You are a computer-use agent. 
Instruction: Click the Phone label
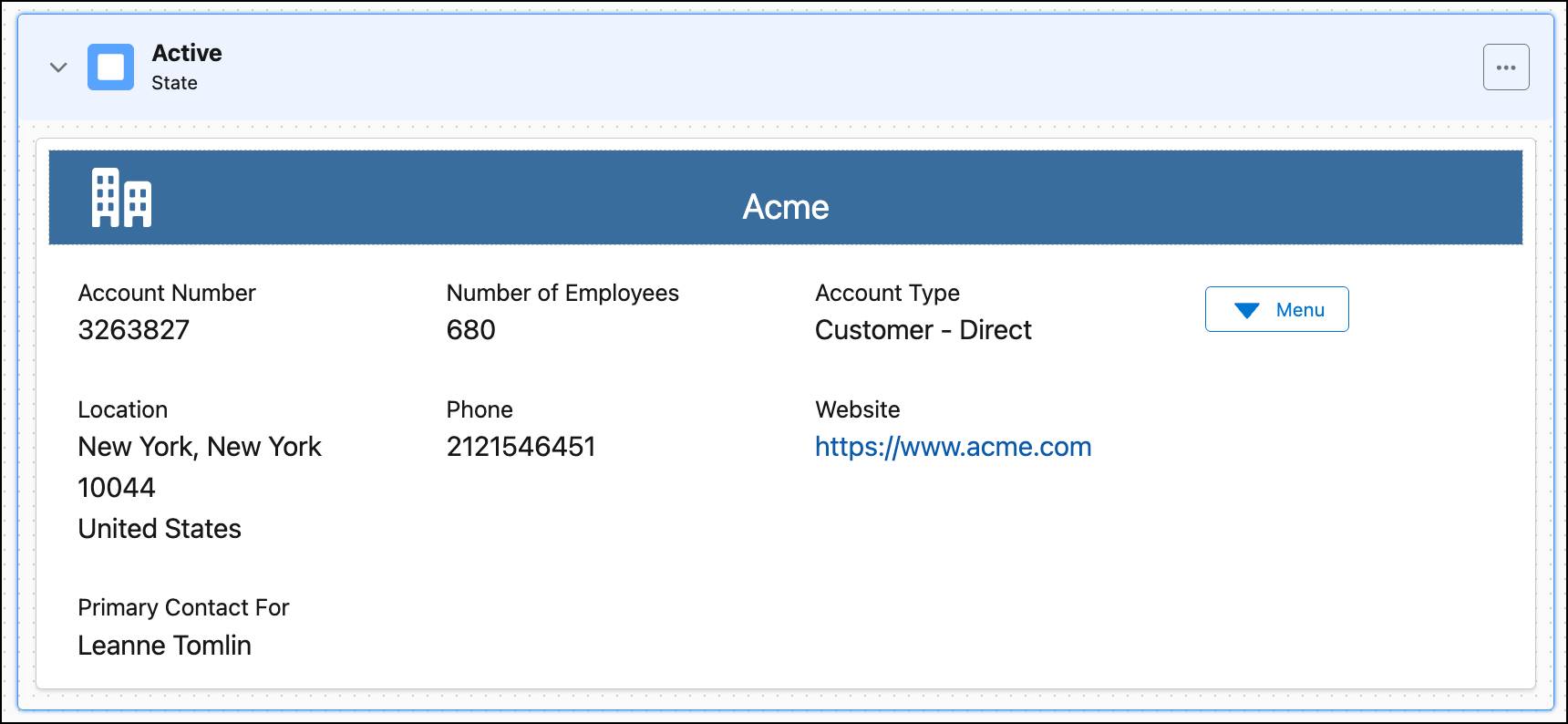click(x=480, y=409)
